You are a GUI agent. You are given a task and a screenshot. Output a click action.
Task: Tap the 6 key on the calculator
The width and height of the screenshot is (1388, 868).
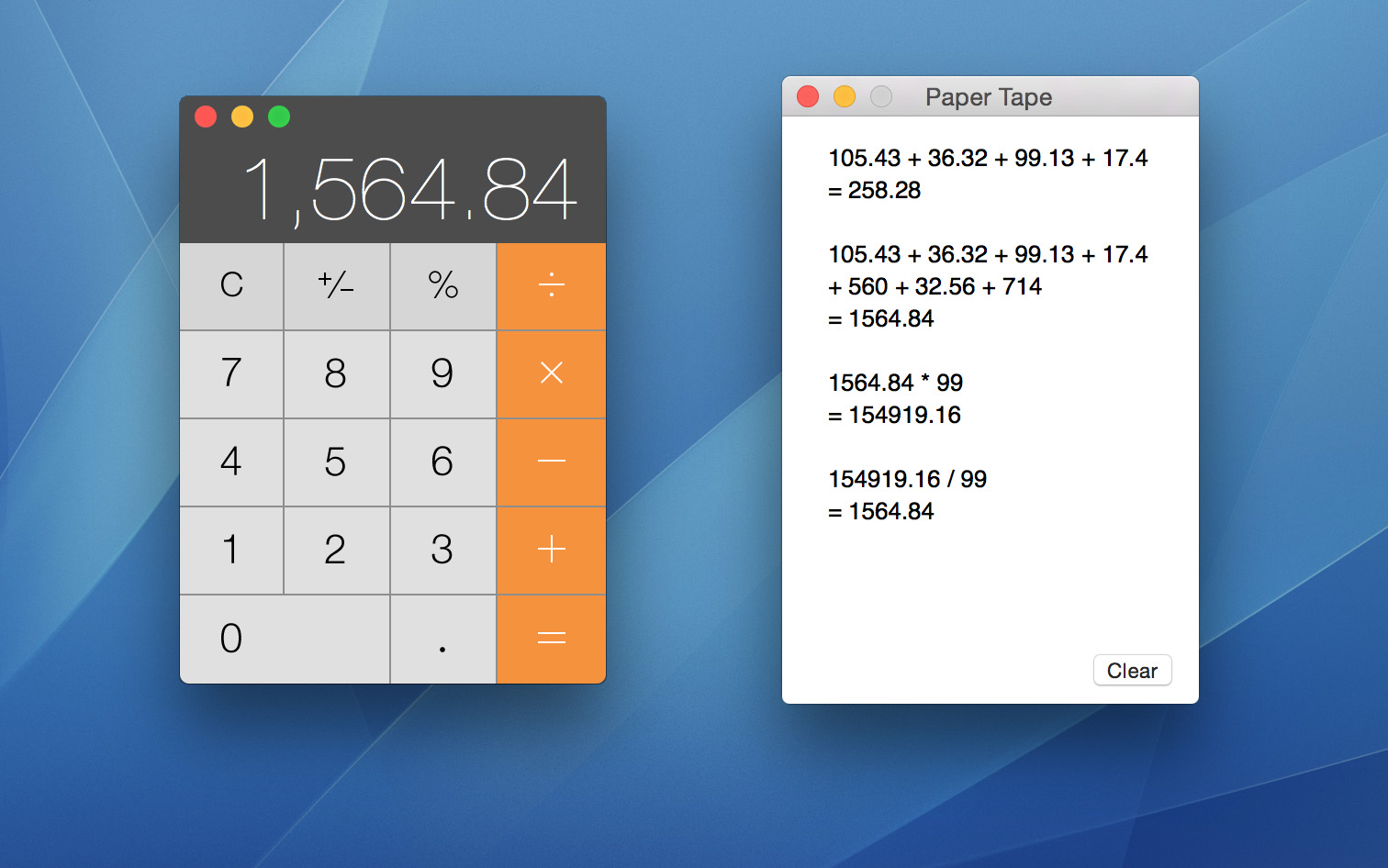coord(443,462)
